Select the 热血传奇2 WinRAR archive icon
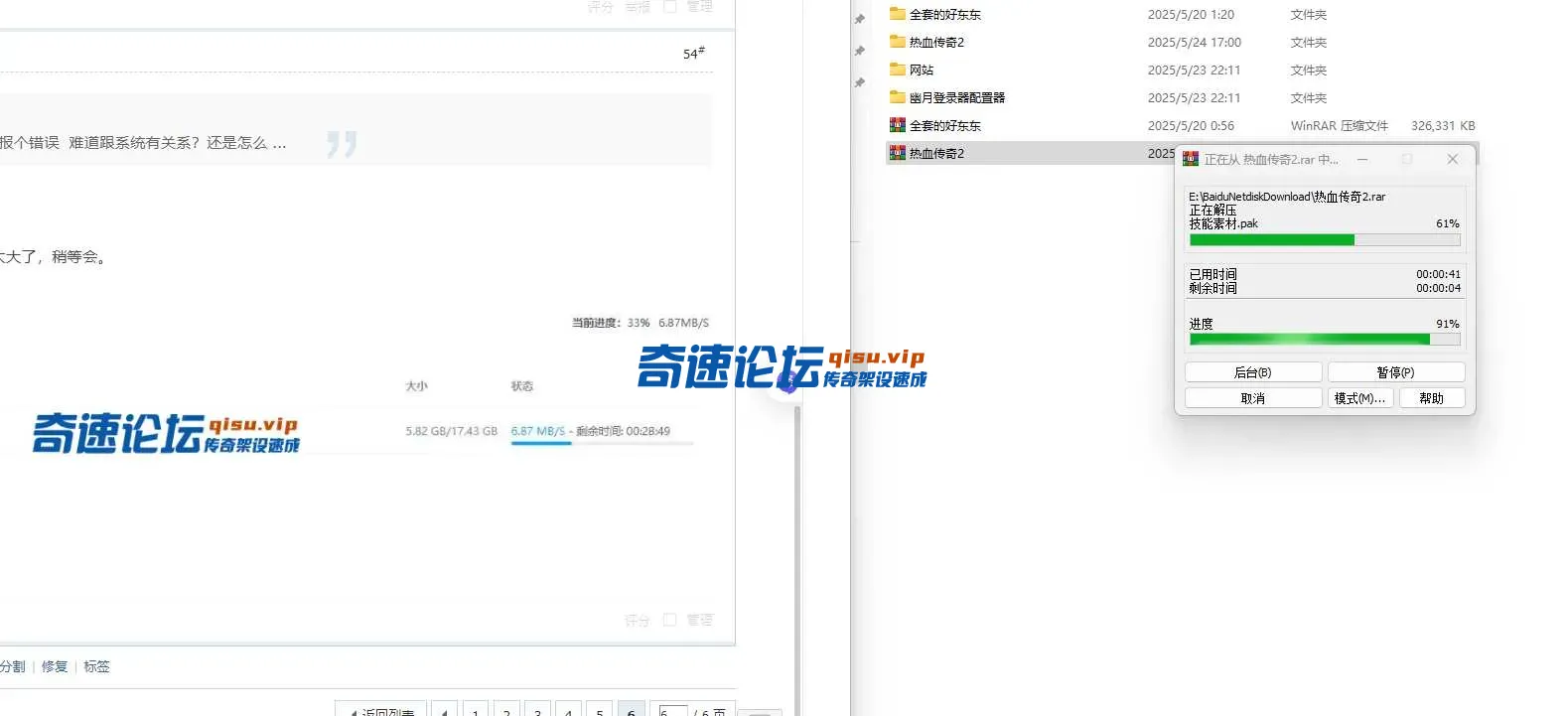1568x716 pixels. pos(897,153)
